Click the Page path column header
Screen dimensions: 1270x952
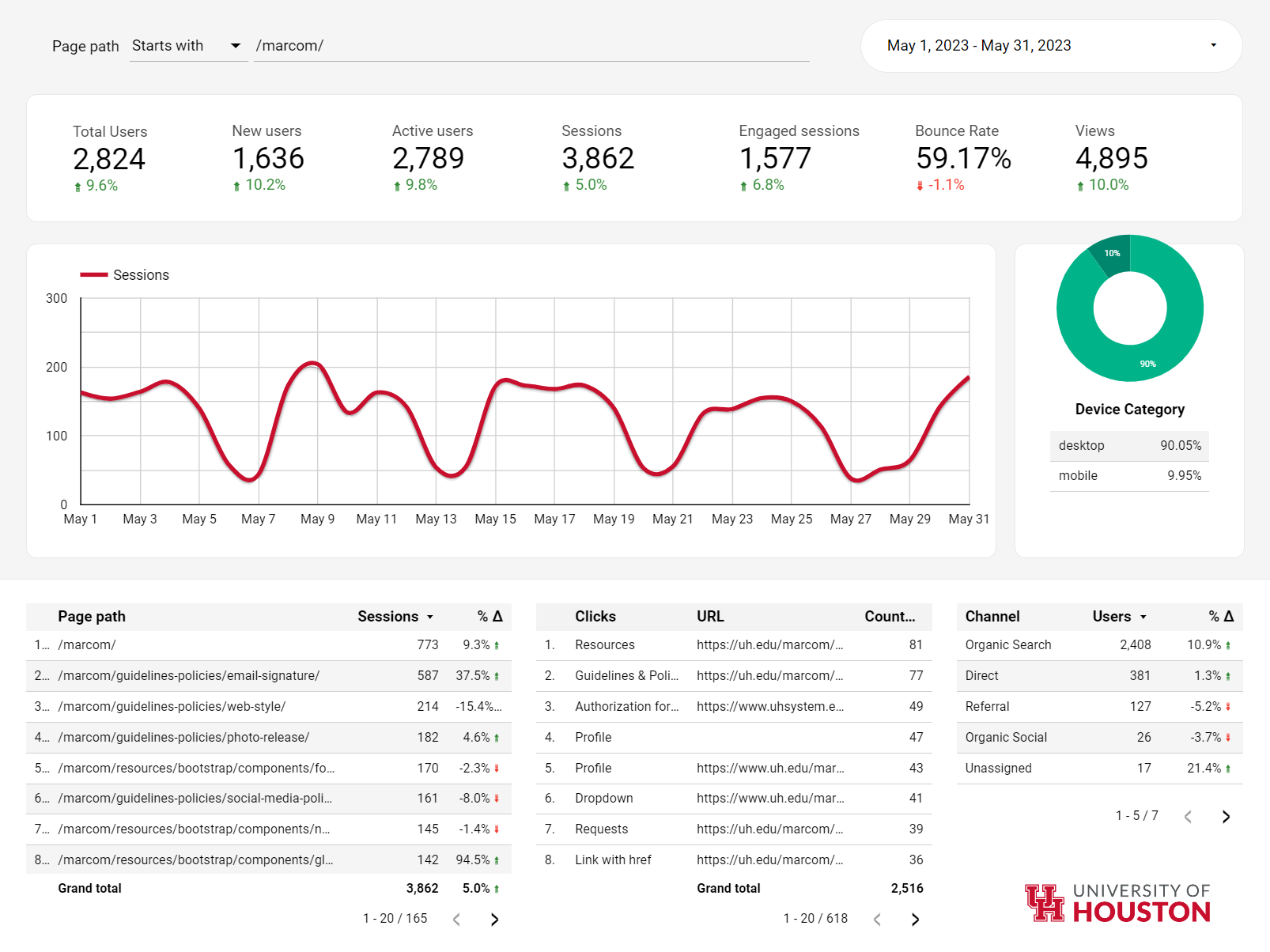(92, 617)
